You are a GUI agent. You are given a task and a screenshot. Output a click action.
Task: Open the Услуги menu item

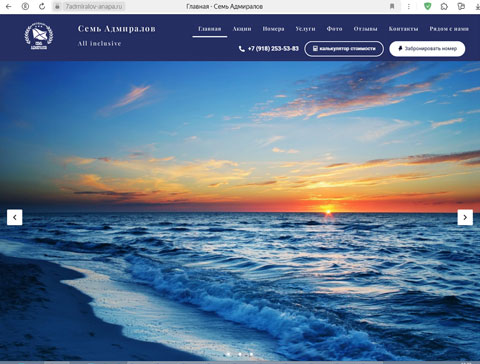[305, 29]
